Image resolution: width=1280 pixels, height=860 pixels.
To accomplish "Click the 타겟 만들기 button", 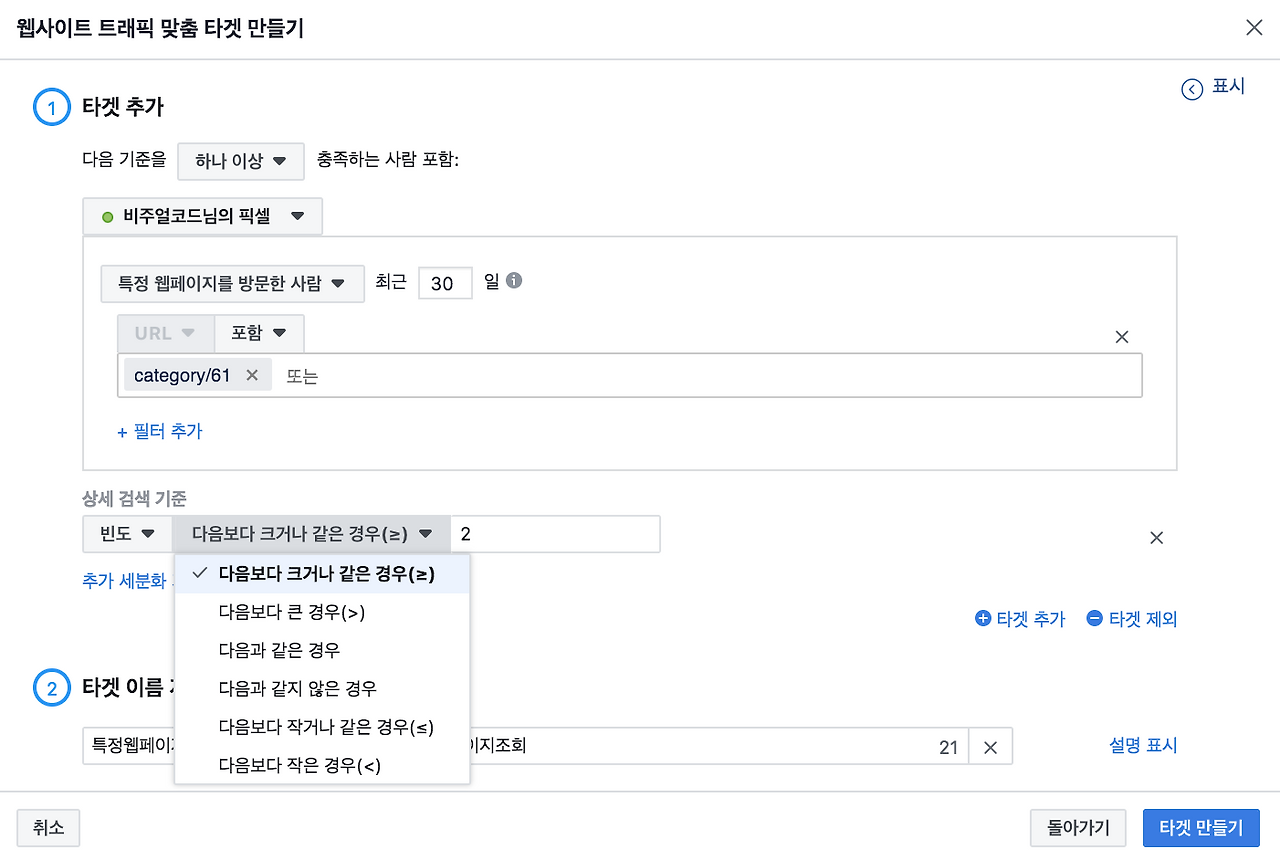I will click(x=1201, y=828).
